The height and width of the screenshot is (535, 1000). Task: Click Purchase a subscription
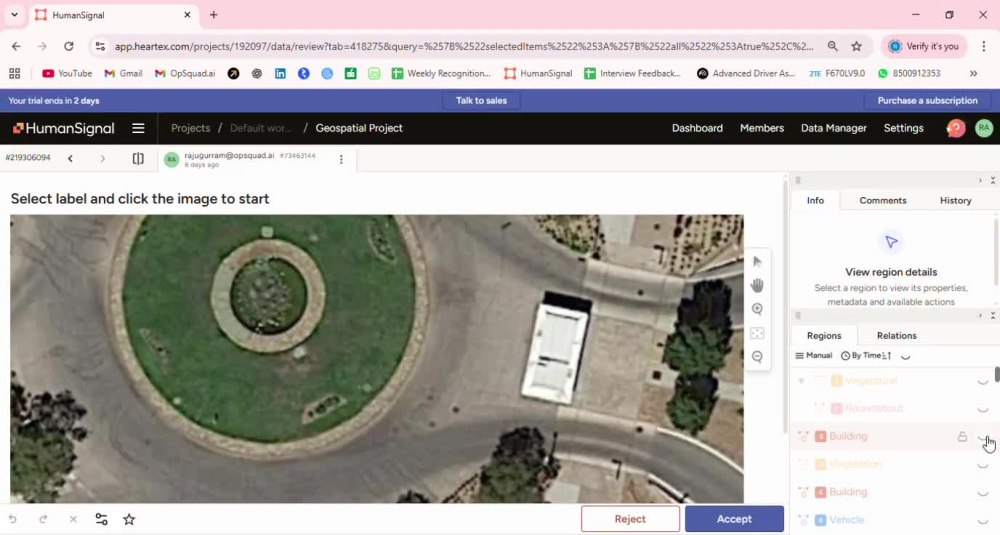927,101
